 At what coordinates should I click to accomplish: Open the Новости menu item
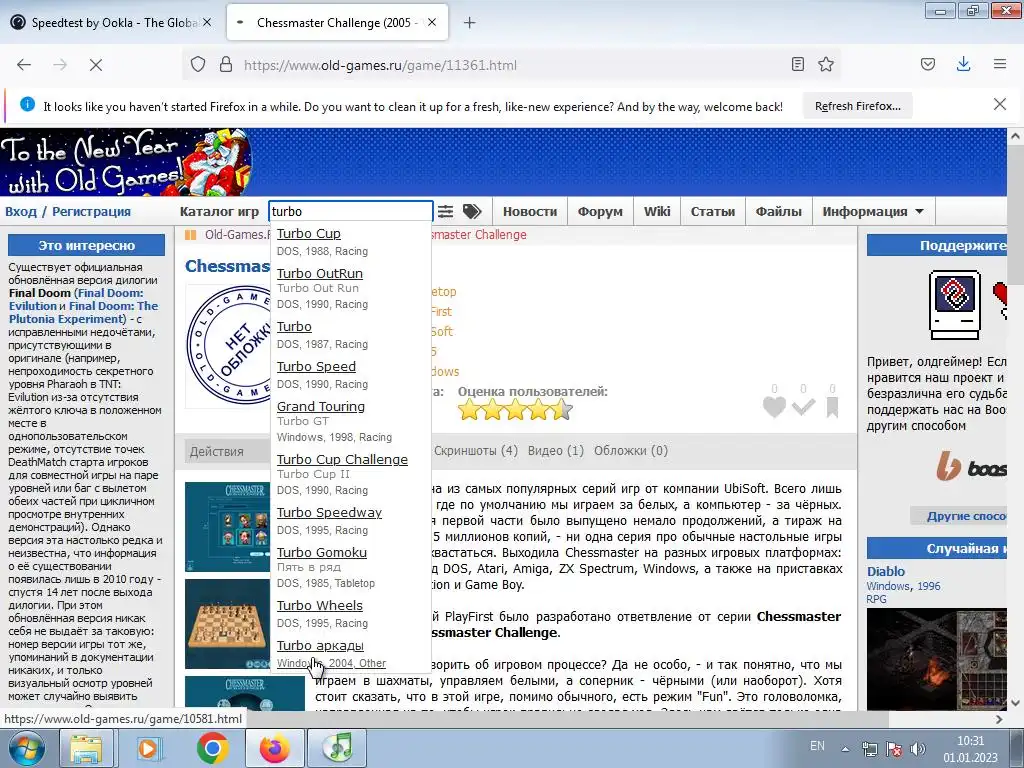(x=530, y=212)
